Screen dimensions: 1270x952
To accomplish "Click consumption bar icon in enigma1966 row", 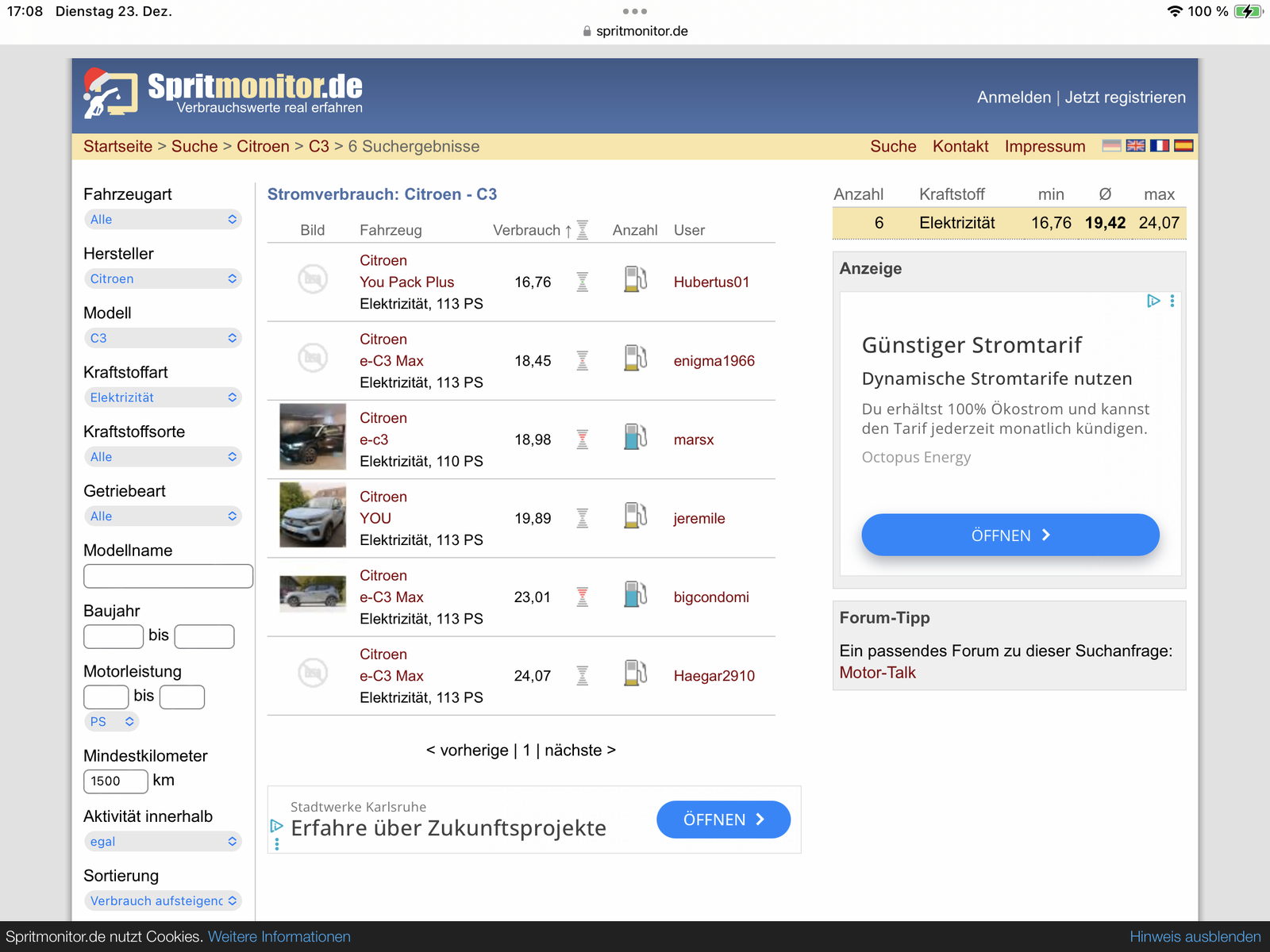I will pyautogui.click(x=583, y=361).
